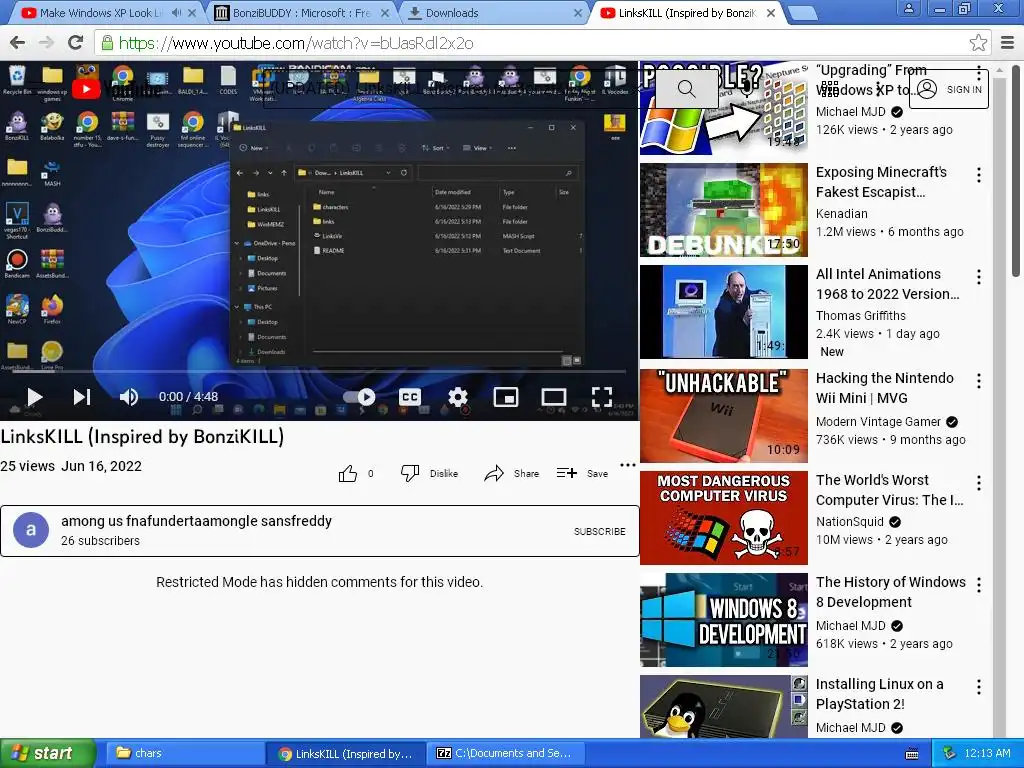Go back in browser
This screenshot has width=1024, height=768.
click(18, 42)
